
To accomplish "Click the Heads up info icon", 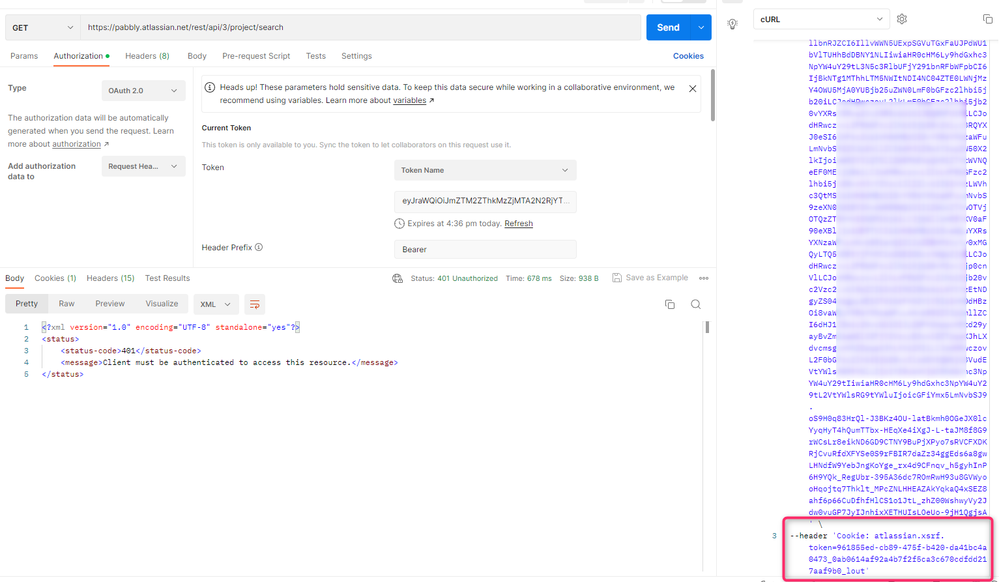I will tap(210, 87).
